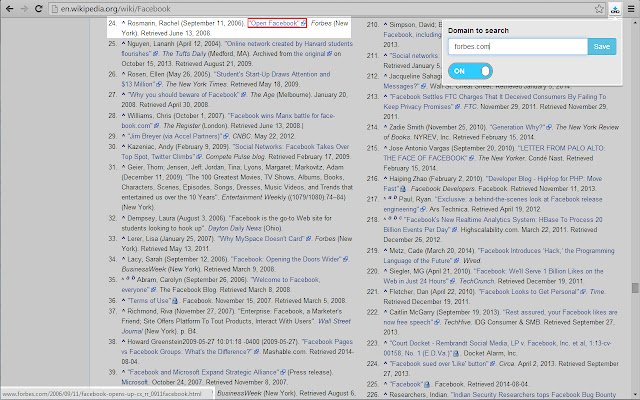This screenshot has width=640, height=400.
Task: Open The Tufts Daily link
Action: 184,54
